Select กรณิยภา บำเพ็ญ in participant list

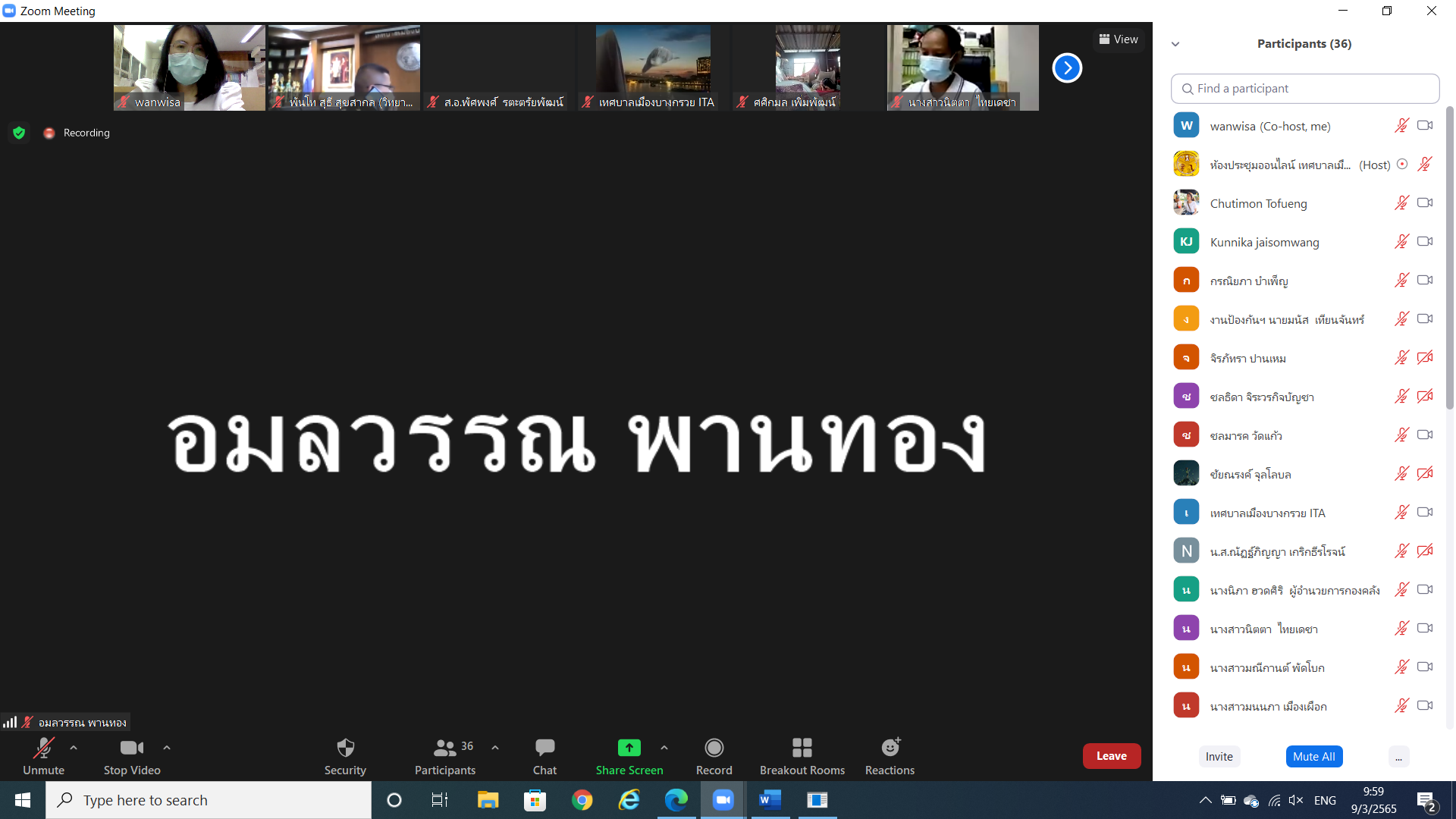click(x=1304, y=281)
